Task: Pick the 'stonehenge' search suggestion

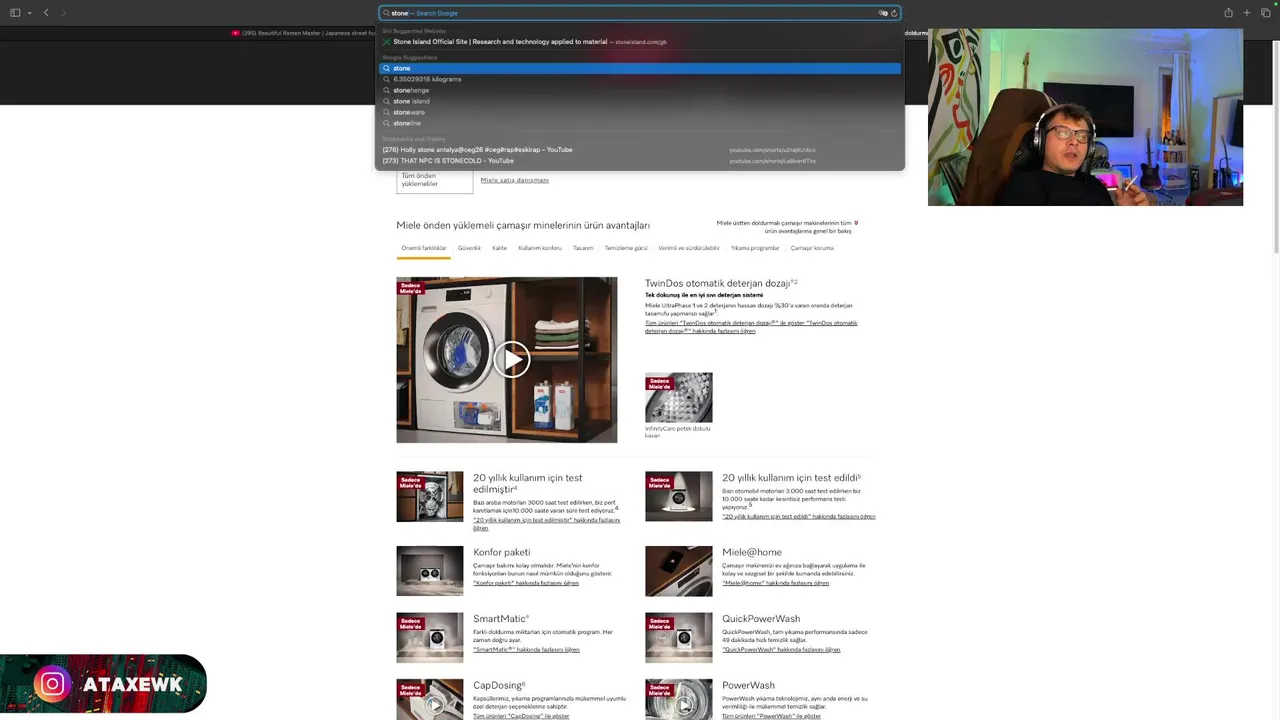Action: (x=640, y=90)
